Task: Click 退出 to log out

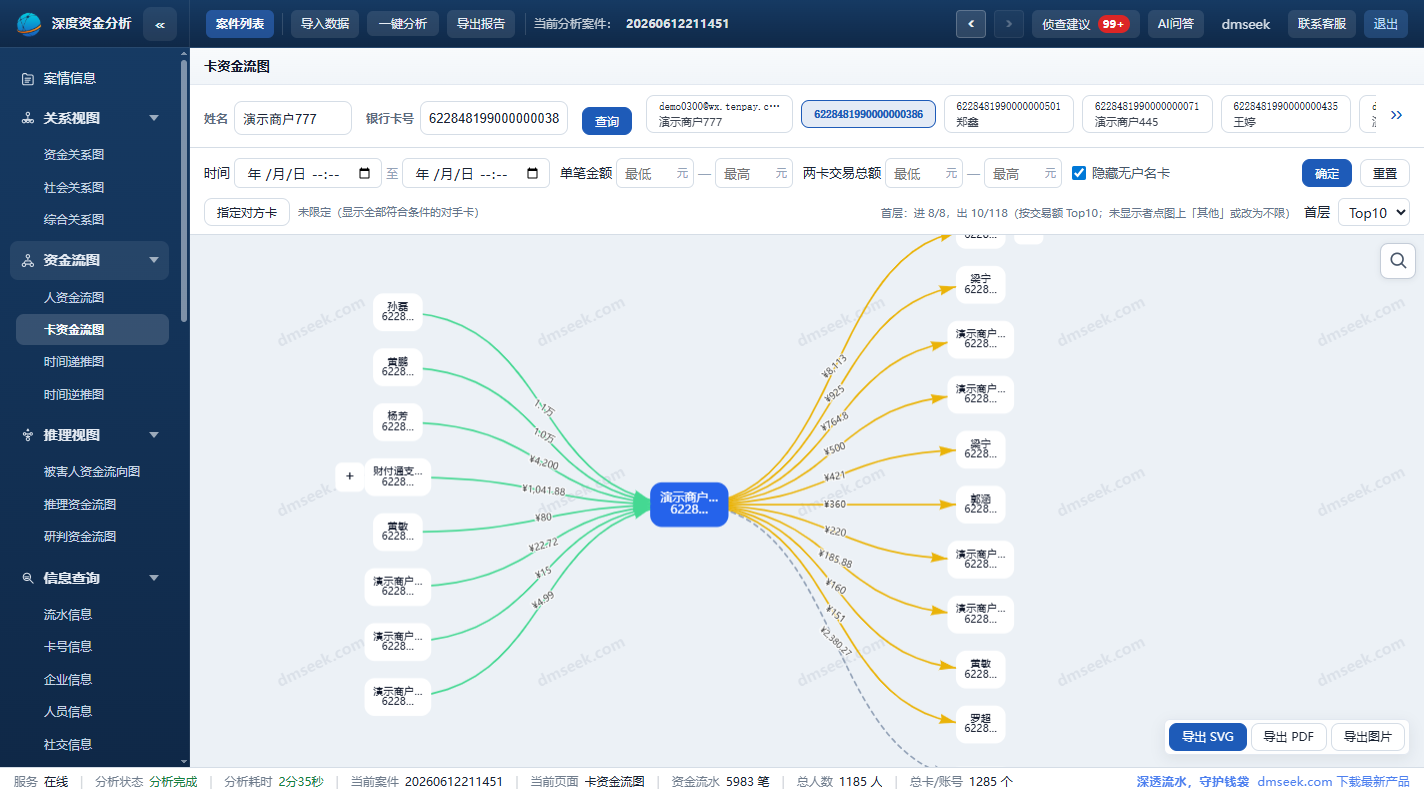Action: pos(1386,24)
